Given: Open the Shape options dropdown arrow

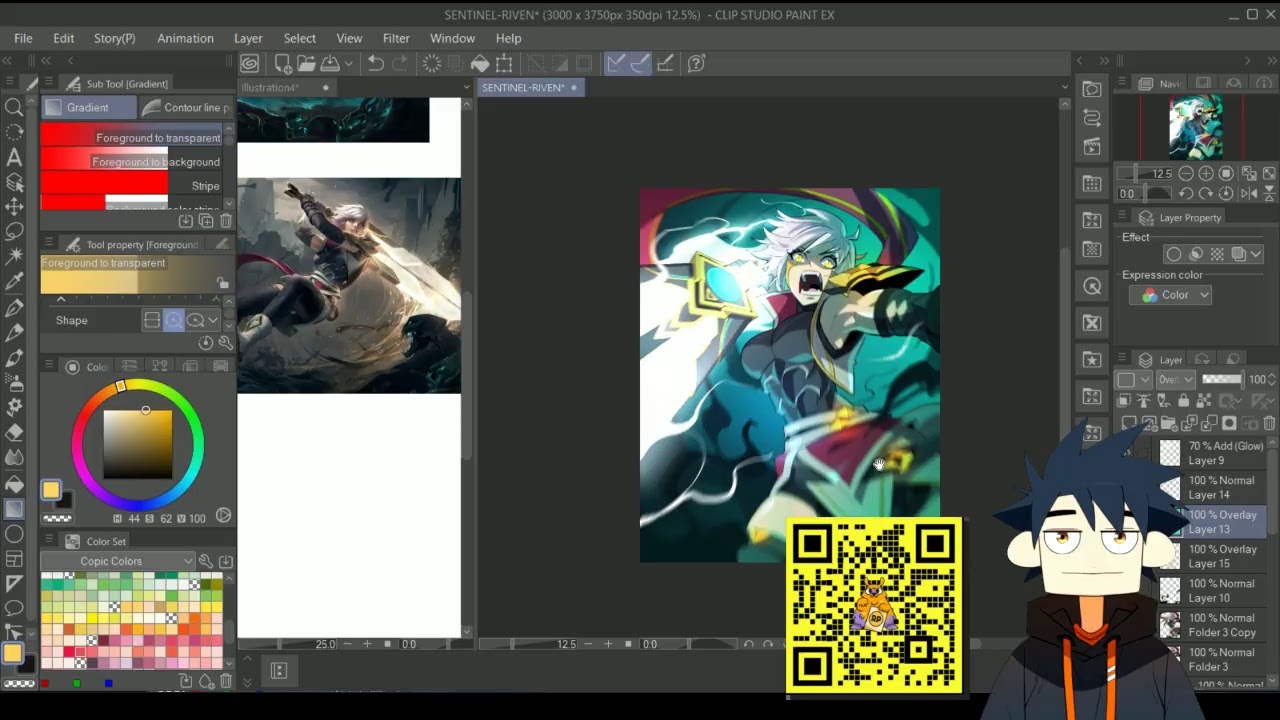Looking at the screenshot, I should (x=213, y=320).
